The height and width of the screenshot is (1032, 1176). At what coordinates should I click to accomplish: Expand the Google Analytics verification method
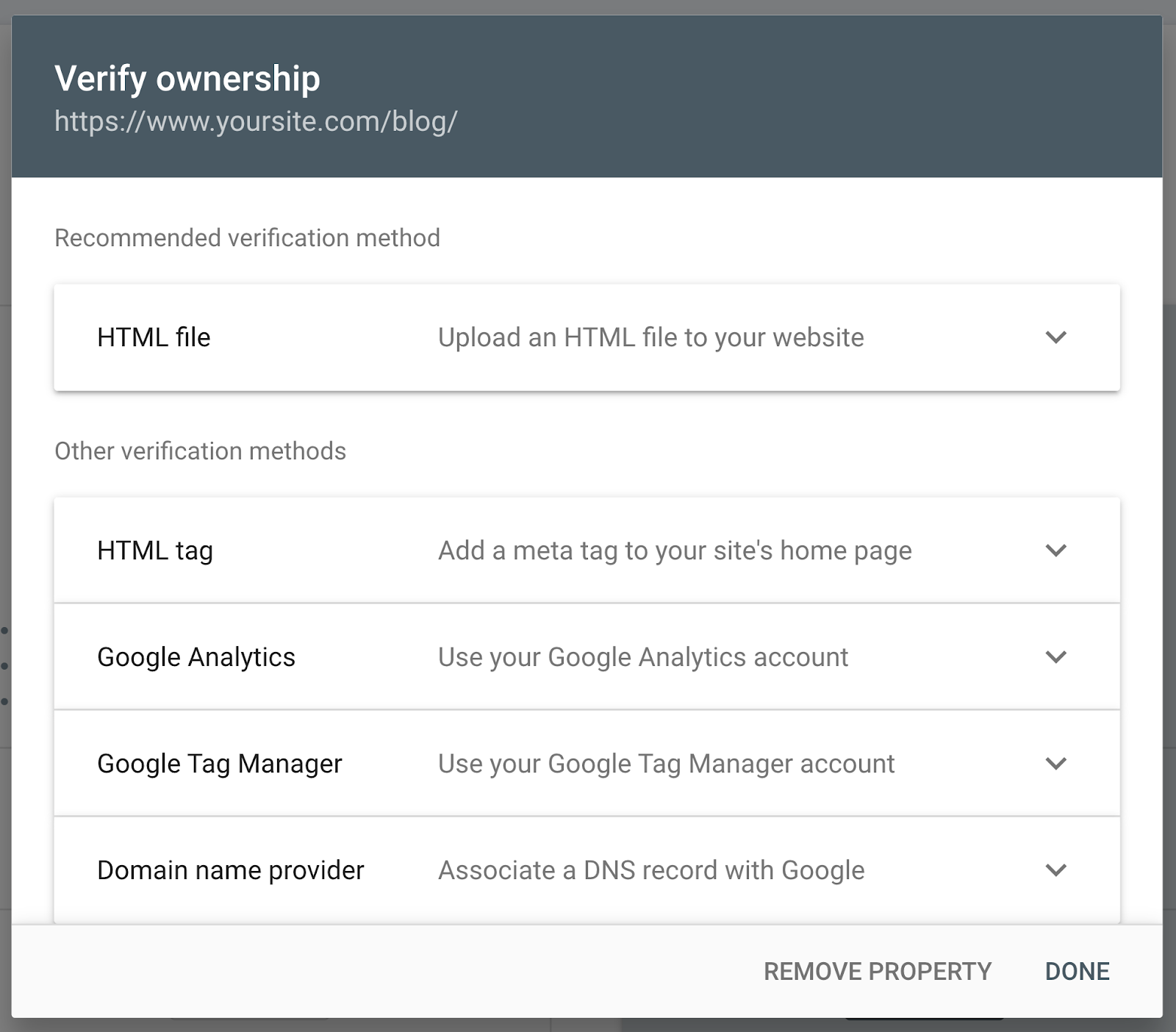click(1056, 657)
